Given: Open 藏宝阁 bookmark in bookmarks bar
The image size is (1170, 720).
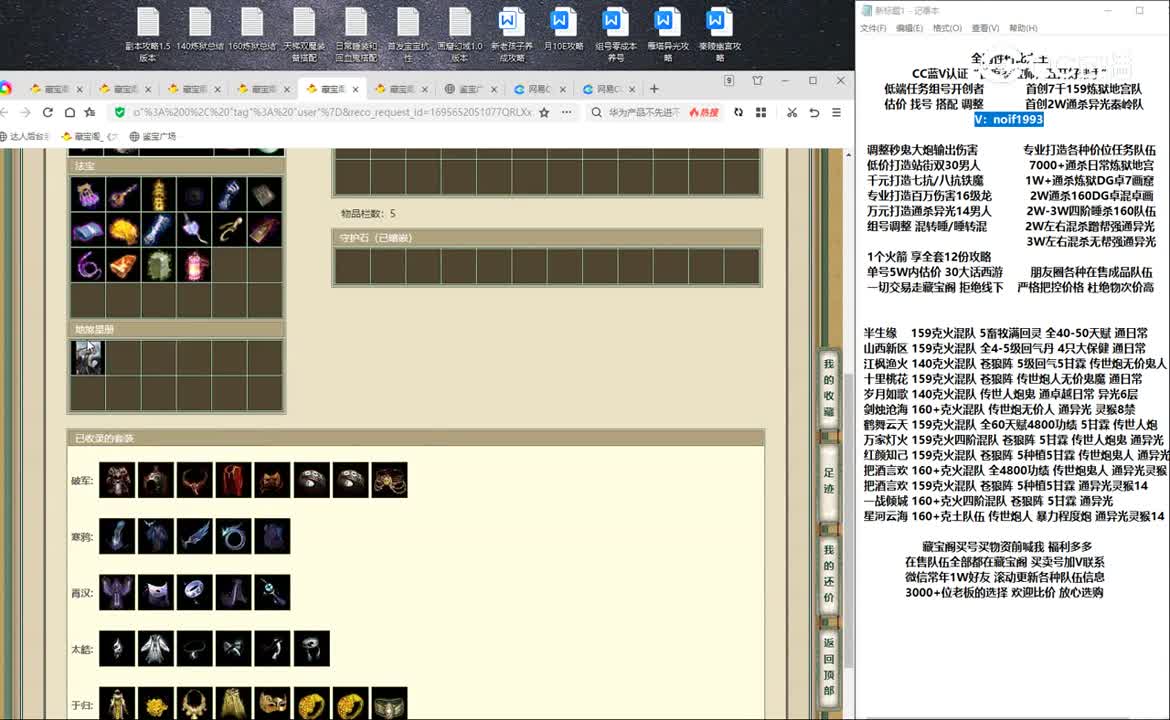Looking at the screenshot, I should (x=90, y=137).
